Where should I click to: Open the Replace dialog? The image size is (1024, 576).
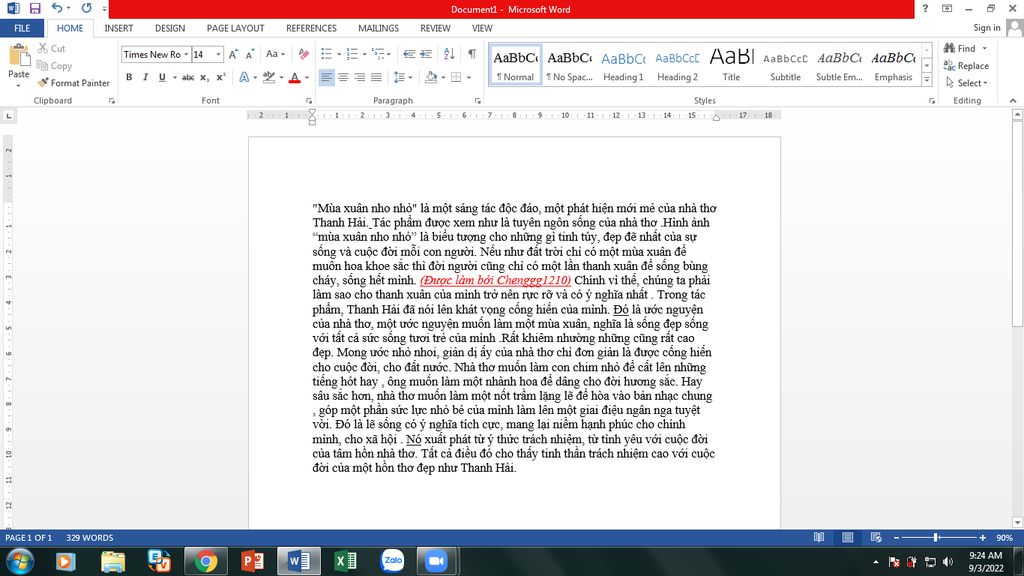(967, 66)
